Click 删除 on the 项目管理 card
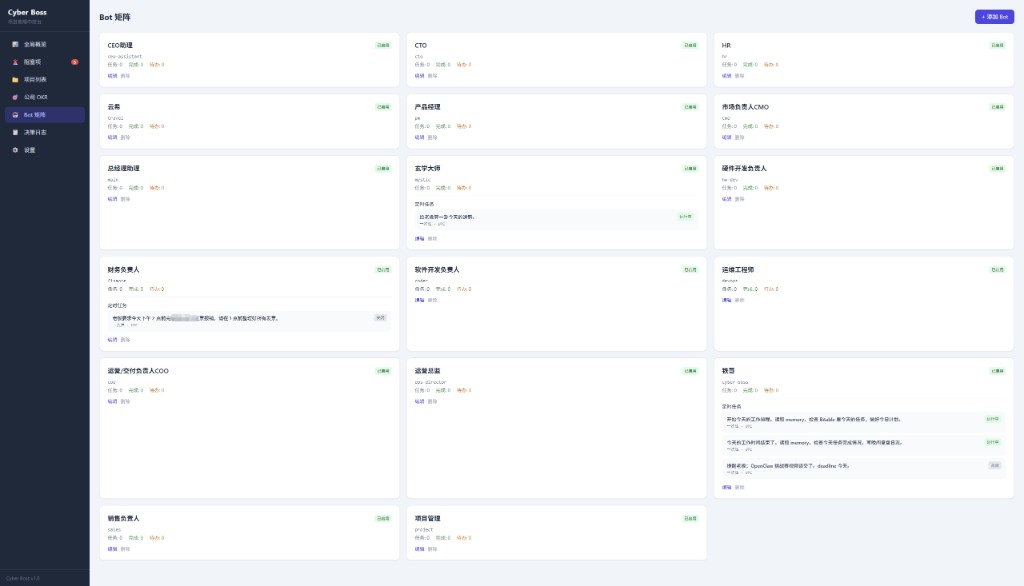The height and width of the screenshot is (586, 1024). [432, 549]
